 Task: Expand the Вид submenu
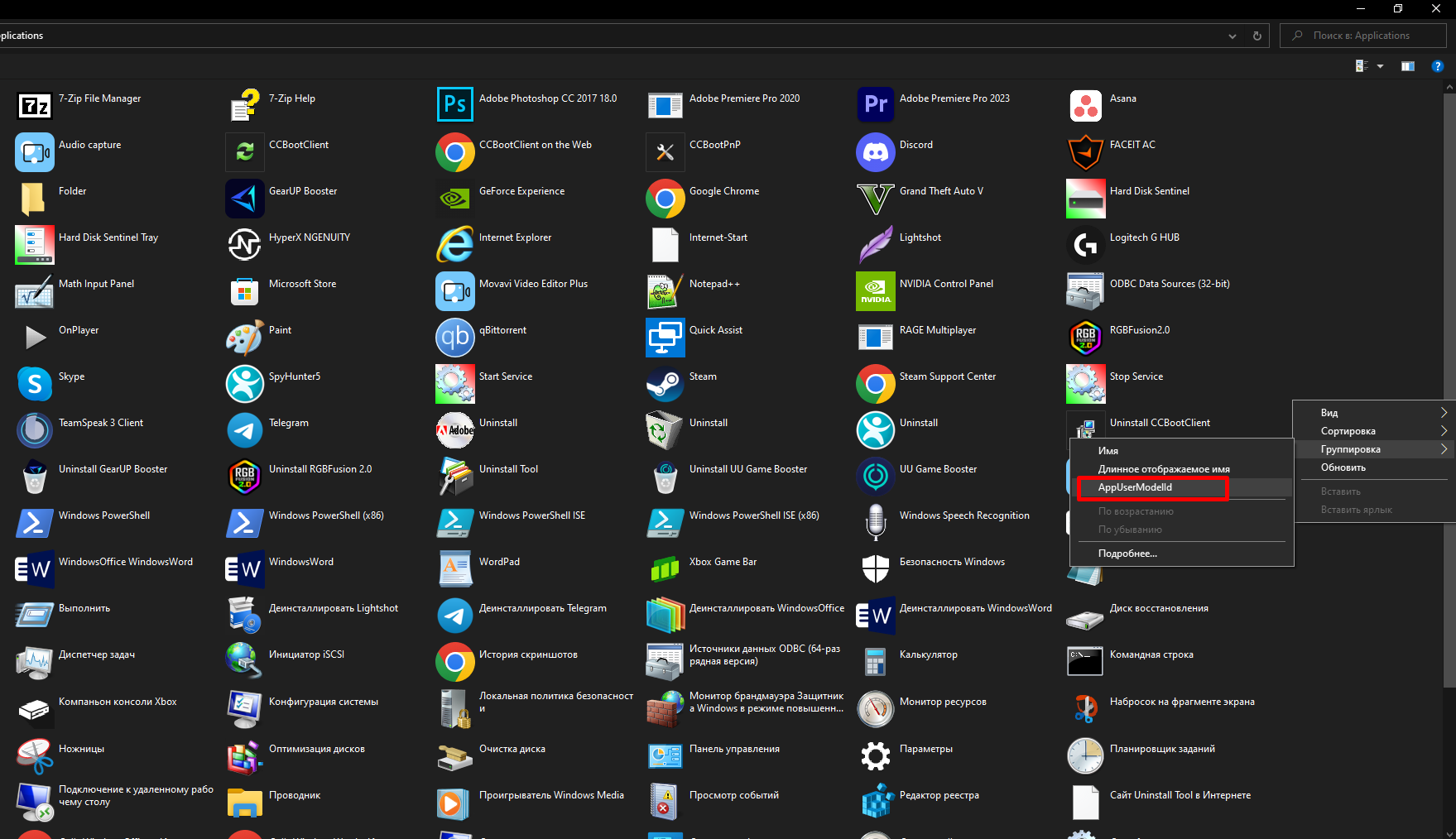point(1374,413)
